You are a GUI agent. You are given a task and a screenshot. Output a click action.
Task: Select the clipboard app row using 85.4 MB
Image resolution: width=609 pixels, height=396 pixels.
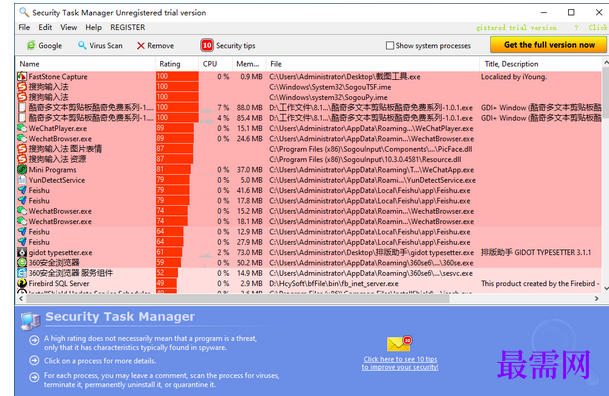tap(309, 118)
